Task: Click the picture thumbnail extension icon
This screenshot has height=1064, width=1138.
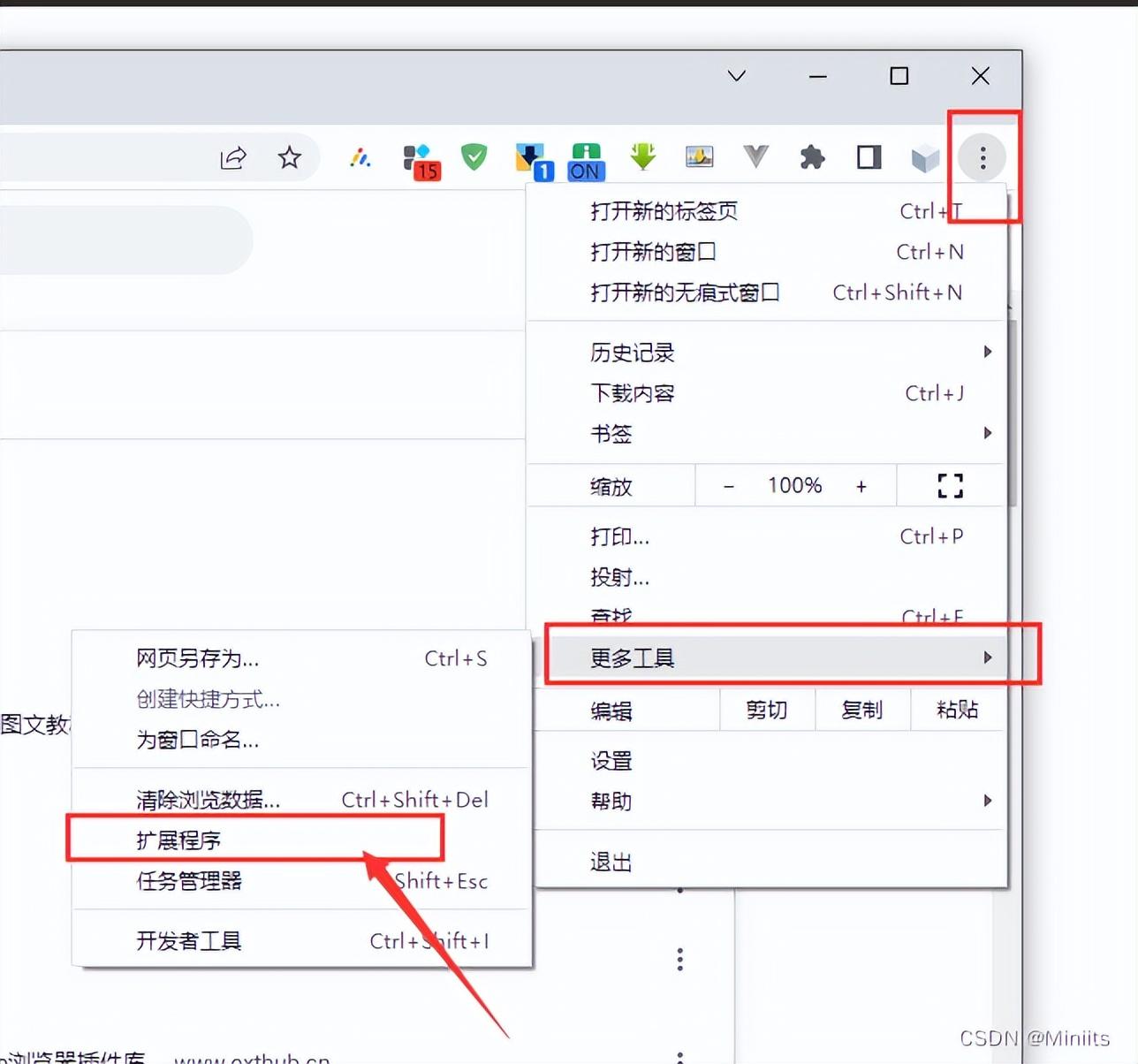Action: click(699, 157)
